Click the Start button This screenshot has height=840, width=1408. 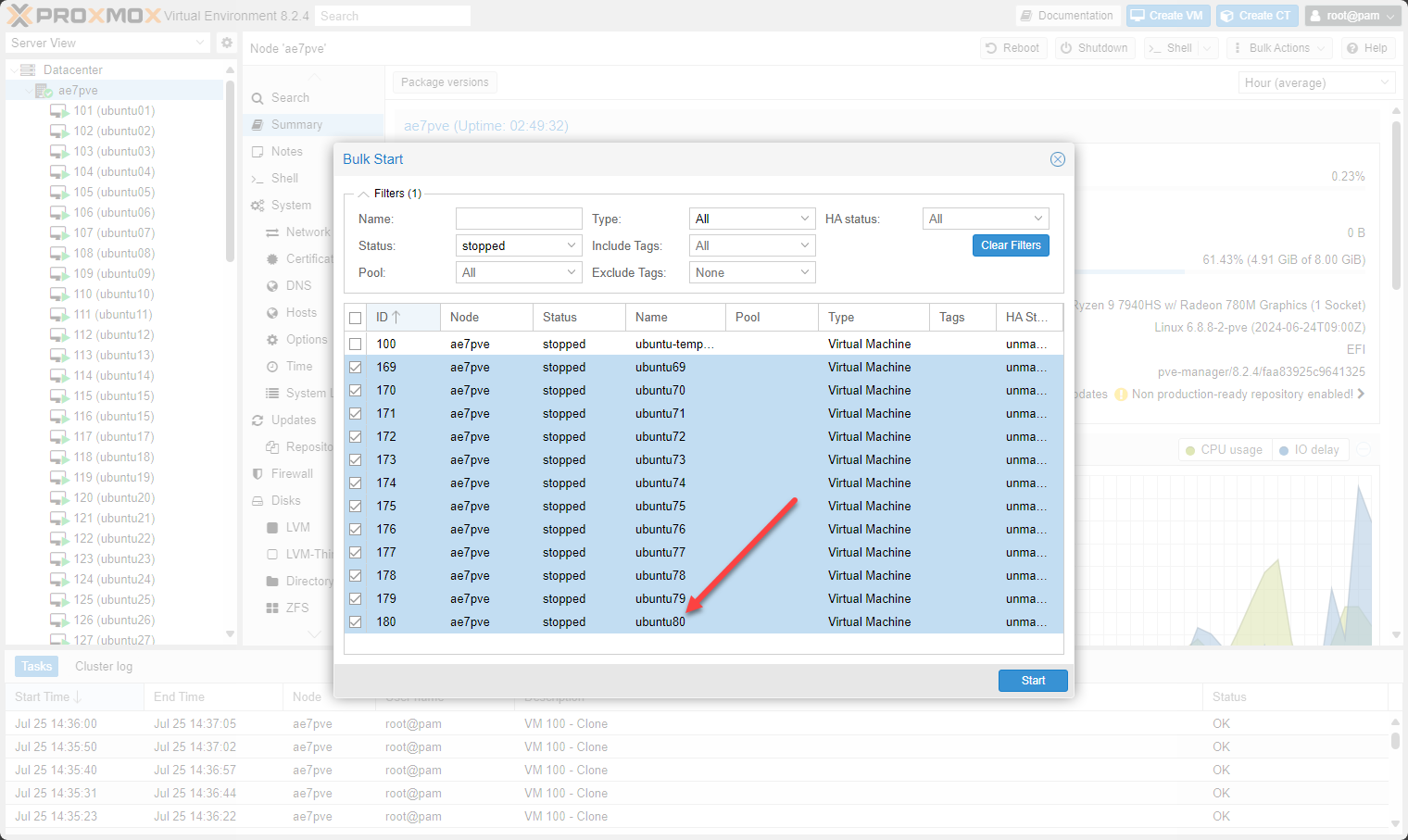pyautogui.click(x=1033, y=681)
